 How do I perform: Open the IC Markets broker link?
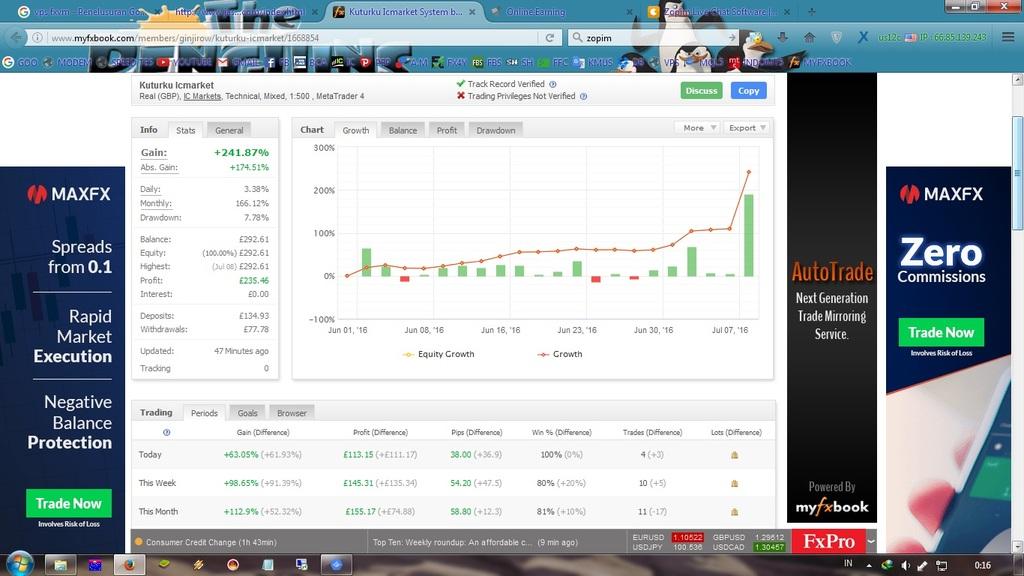pyautogui.click(x=202, y=96)
